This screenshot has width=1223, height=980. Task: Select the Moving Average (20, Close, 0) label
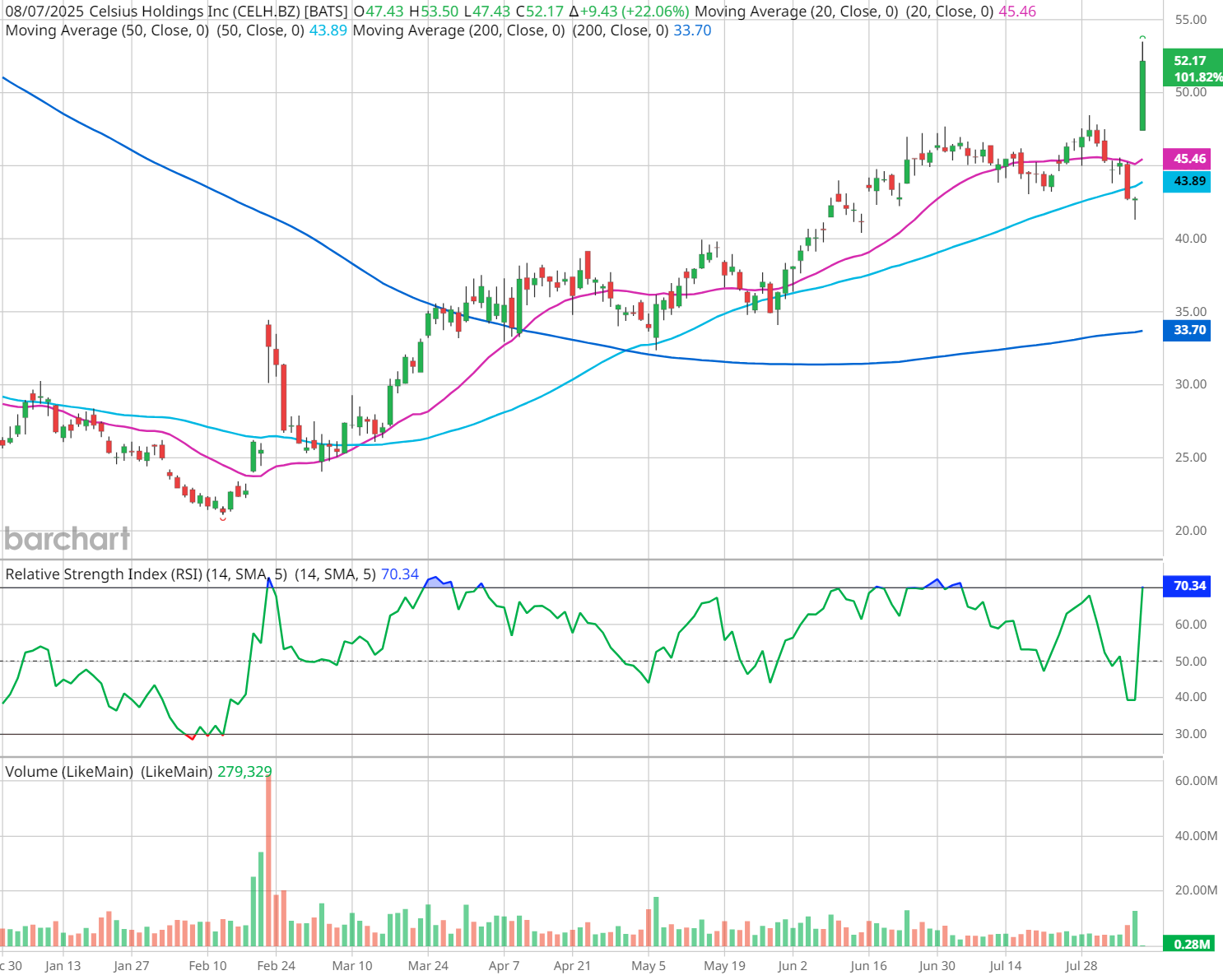[796, 12]
